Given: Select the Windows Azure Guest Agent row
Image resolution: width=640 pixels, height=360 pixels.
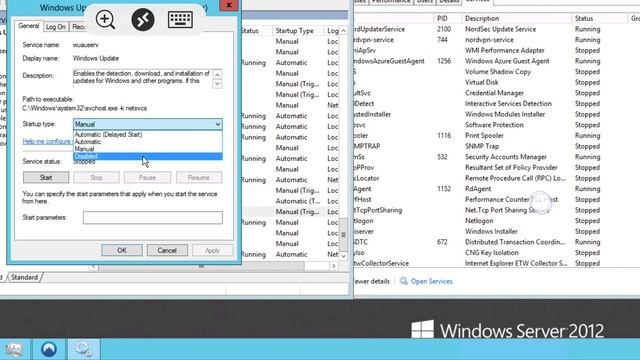Looking at the screenshot, I should (496, 61).
